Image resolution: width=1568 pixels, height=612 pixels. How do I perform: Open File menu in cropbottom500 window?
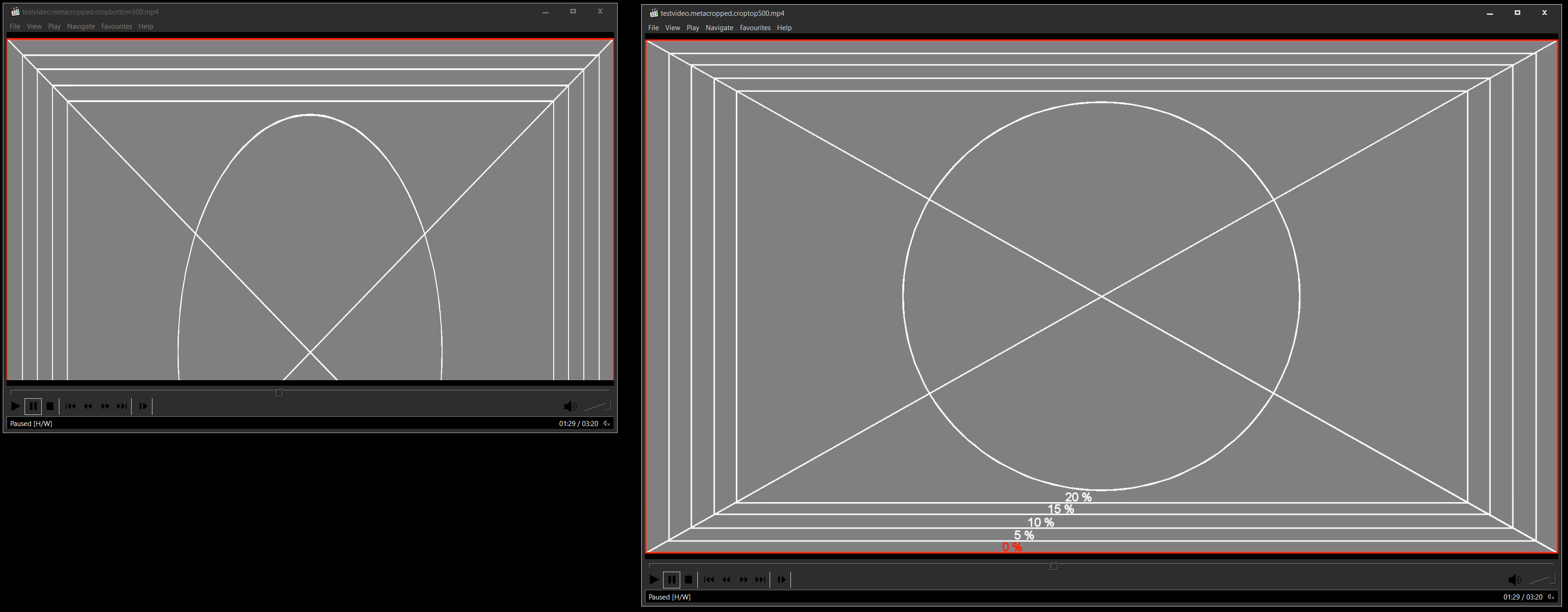pyautogui.click(x=15, y=26)
